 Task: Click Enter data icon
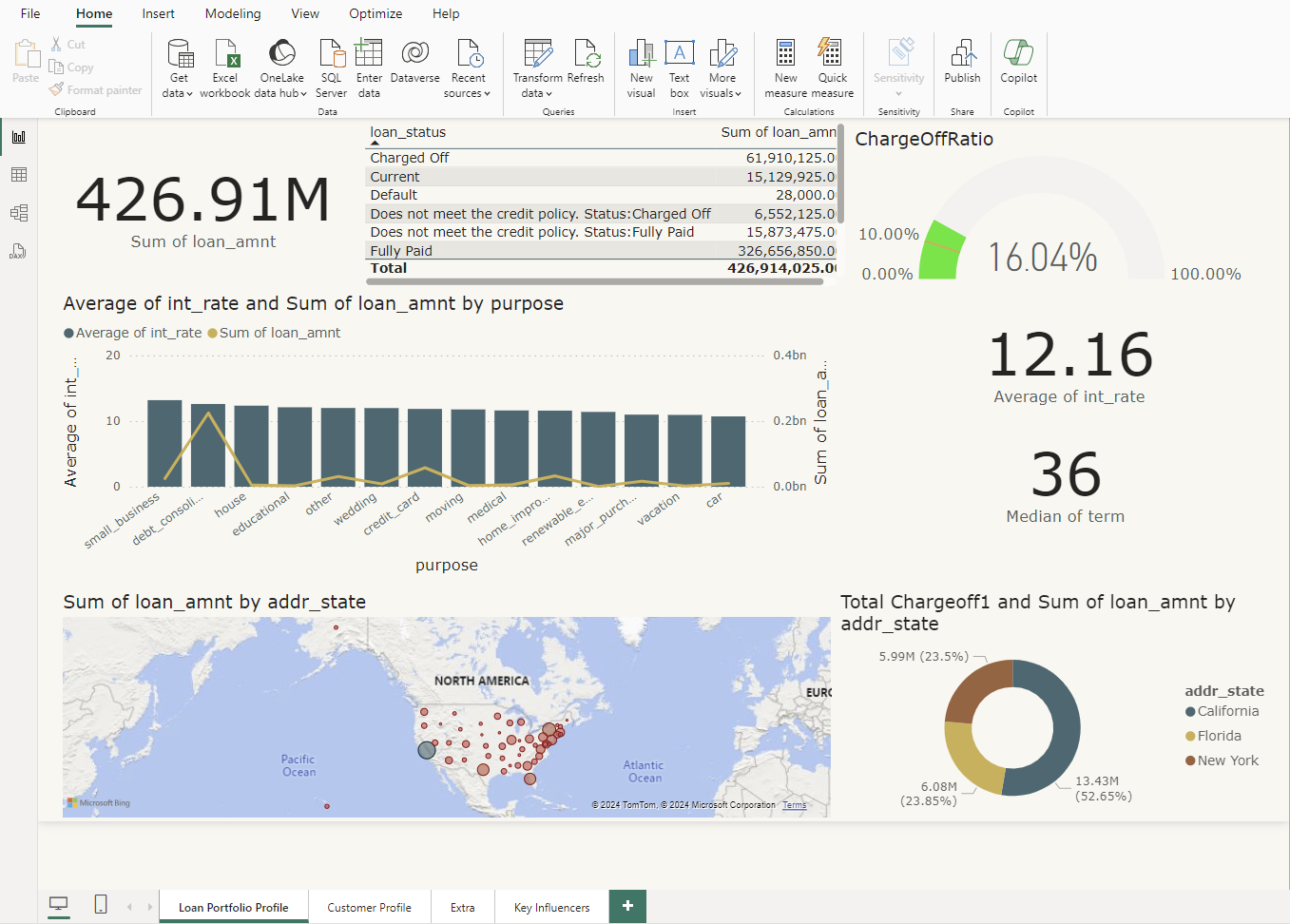369,52
